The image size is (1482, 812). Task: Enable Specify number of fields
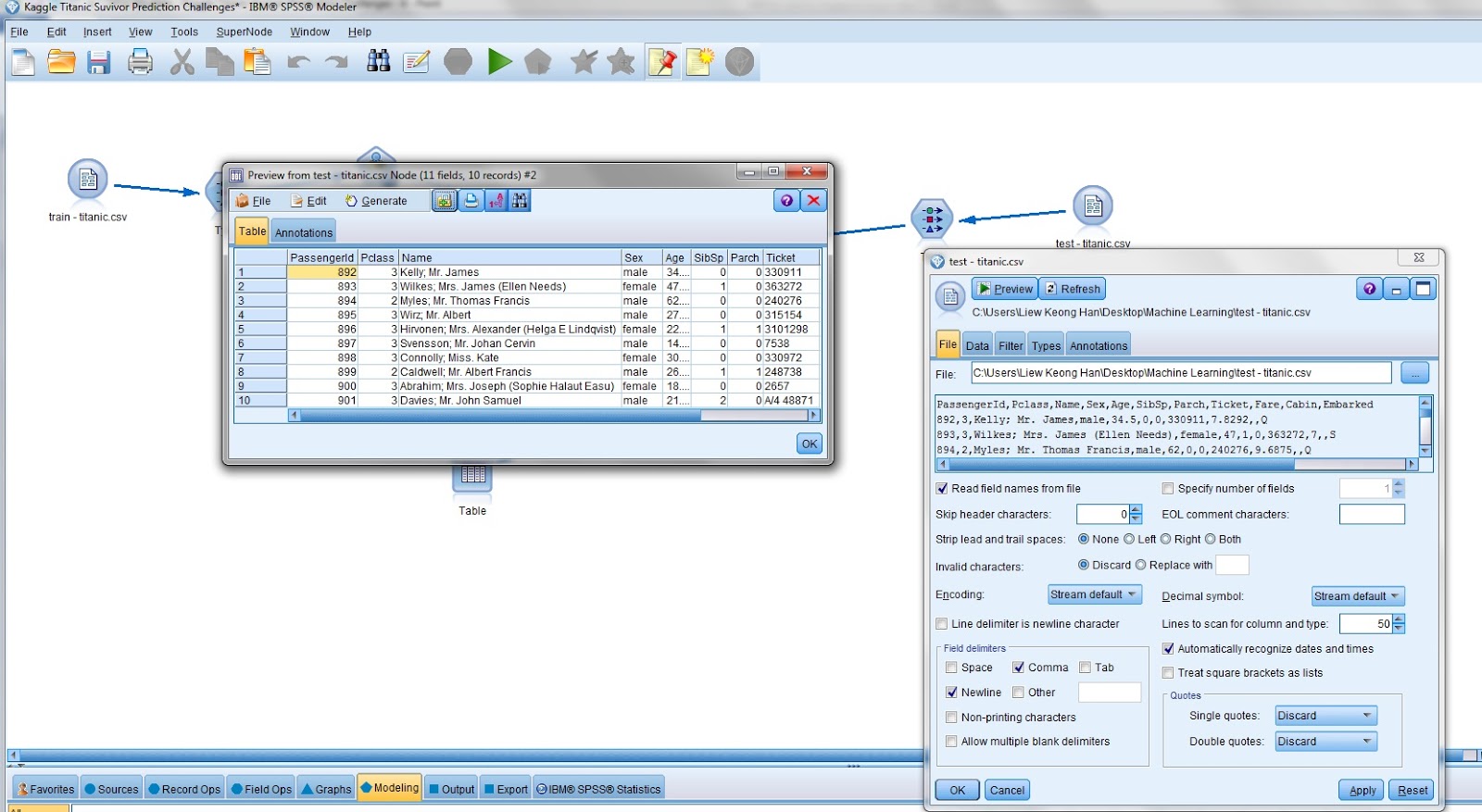pyautogui.click(x=1168, y=489)
